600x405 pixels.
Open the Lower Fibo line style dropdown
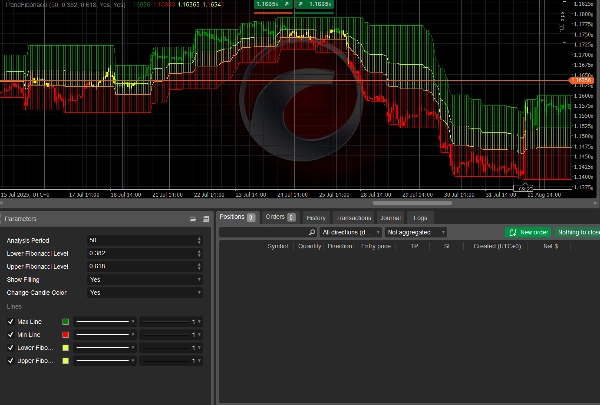tap(105, 348)
